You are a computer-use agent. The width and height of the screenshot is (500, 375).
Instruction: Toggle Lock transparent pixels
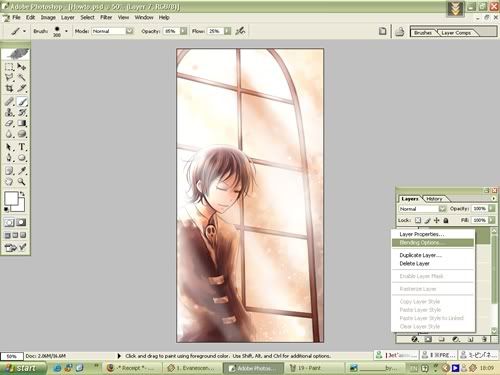coord(418,220)
